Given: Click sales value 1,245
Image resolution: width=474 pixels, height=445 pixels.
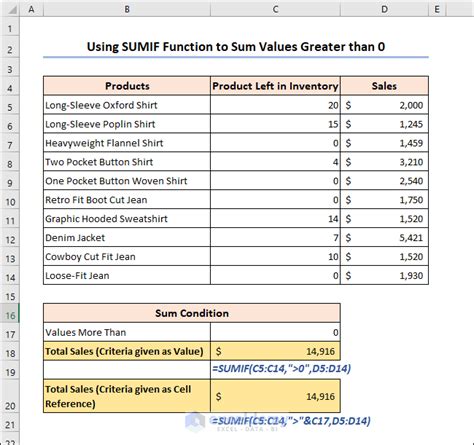Looking at the screenshot, I should (x=384, y=124).
